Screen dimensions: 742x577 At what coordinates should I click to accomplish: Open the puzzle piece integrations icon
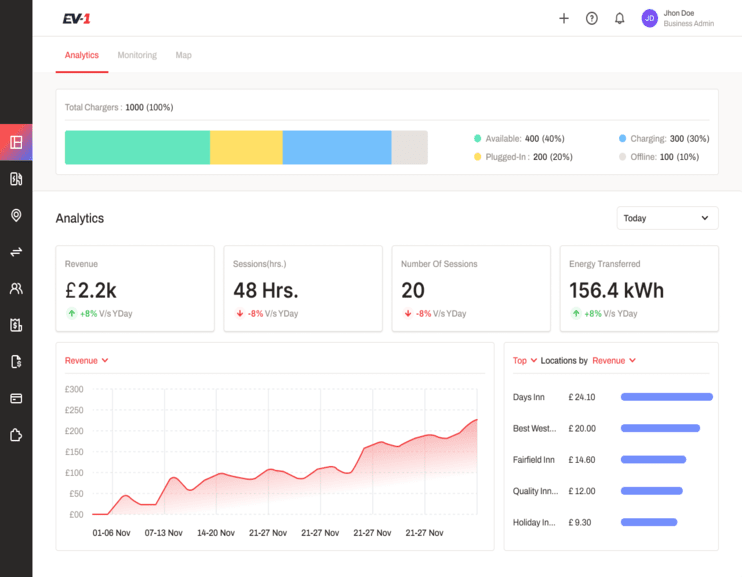[x=16, y=435]
